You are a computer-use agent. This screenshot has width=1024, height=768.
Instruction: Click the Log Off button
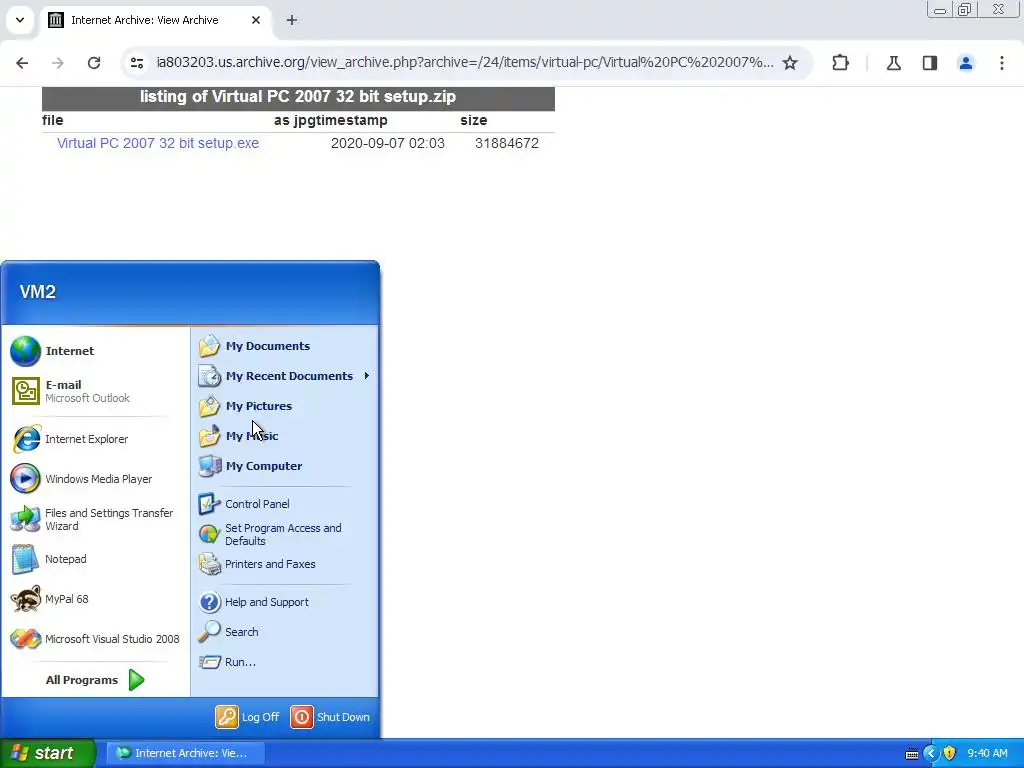click(x=248, y=717)
